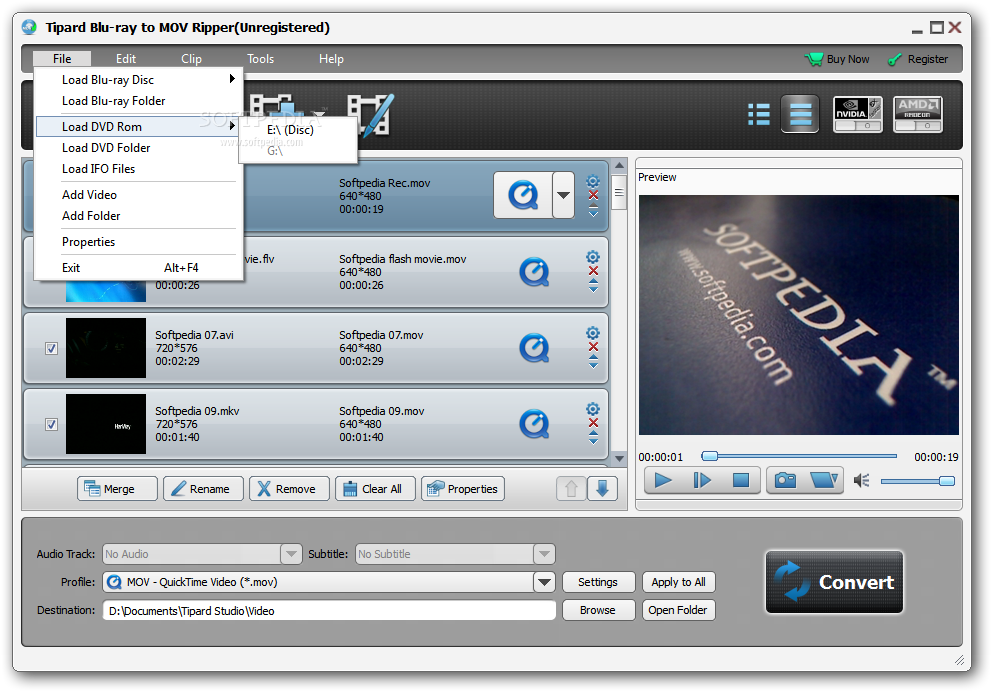Click Open Folder button
This screenshot has height=692, width=992.
pyautogui.click(x=678, y=610)
